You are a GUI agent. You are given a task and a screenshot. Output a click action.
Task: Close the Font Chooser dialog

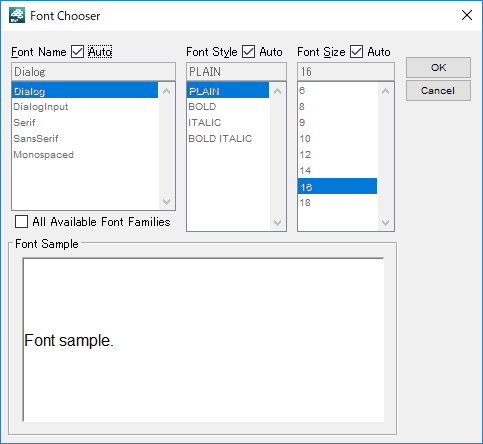pos(467,15)
